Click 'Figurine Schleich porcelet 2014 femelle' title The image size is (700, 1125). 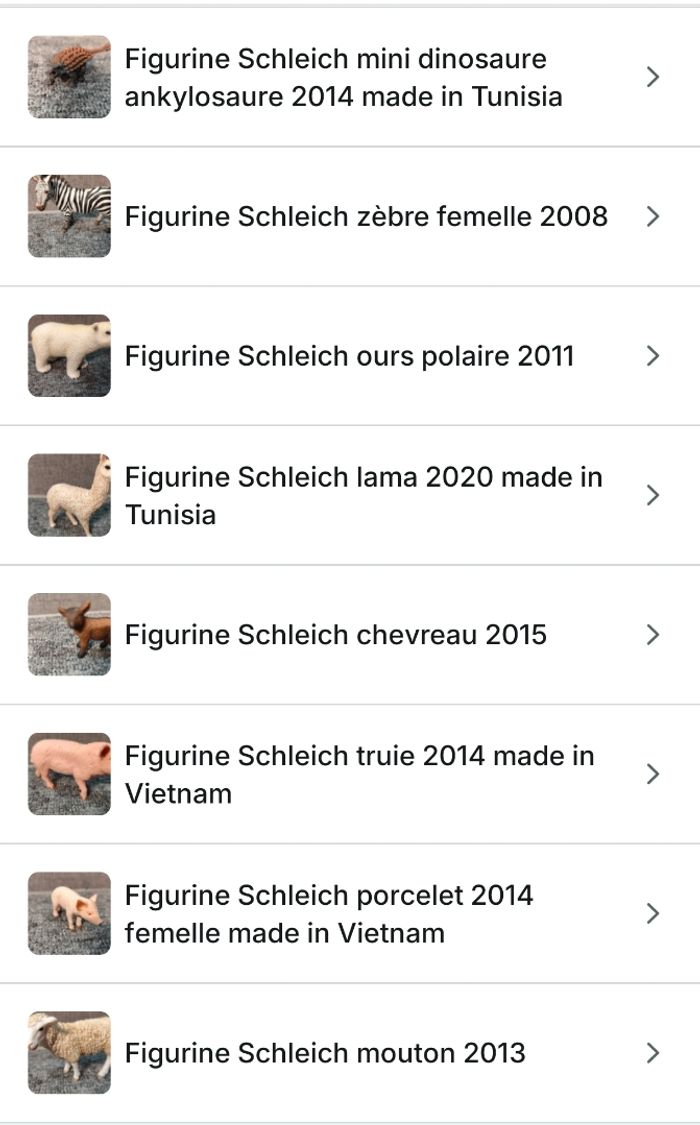(329, 913)
